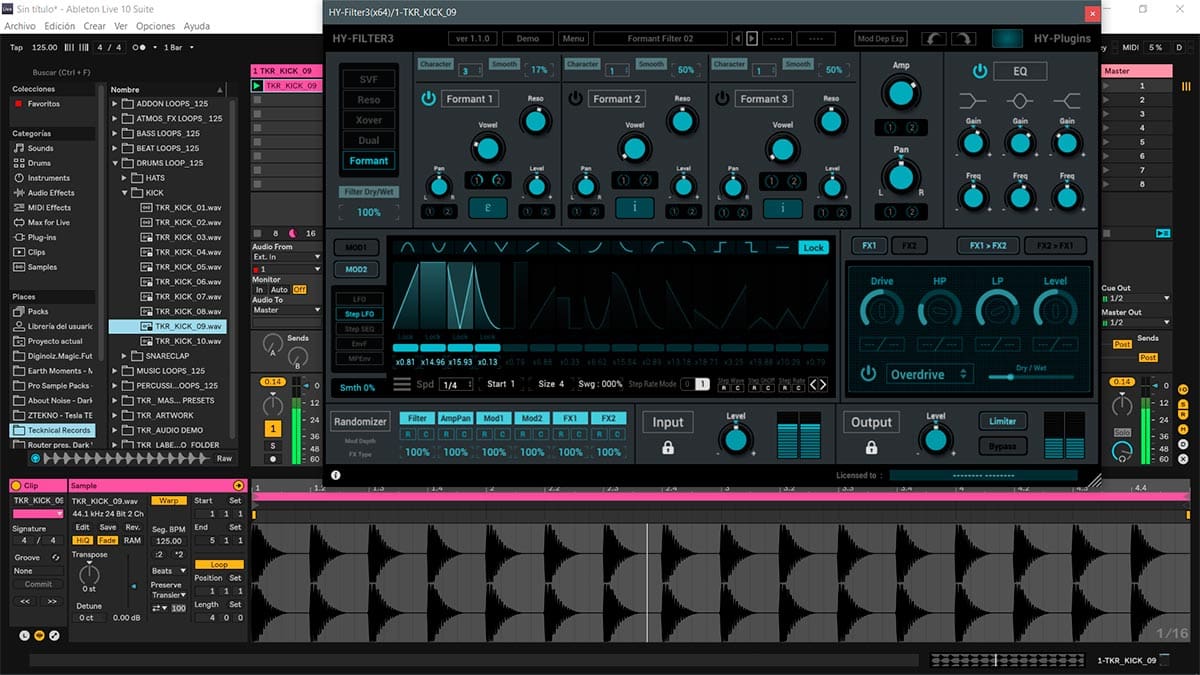Open the Edición menu

click(x=59, y=26)
